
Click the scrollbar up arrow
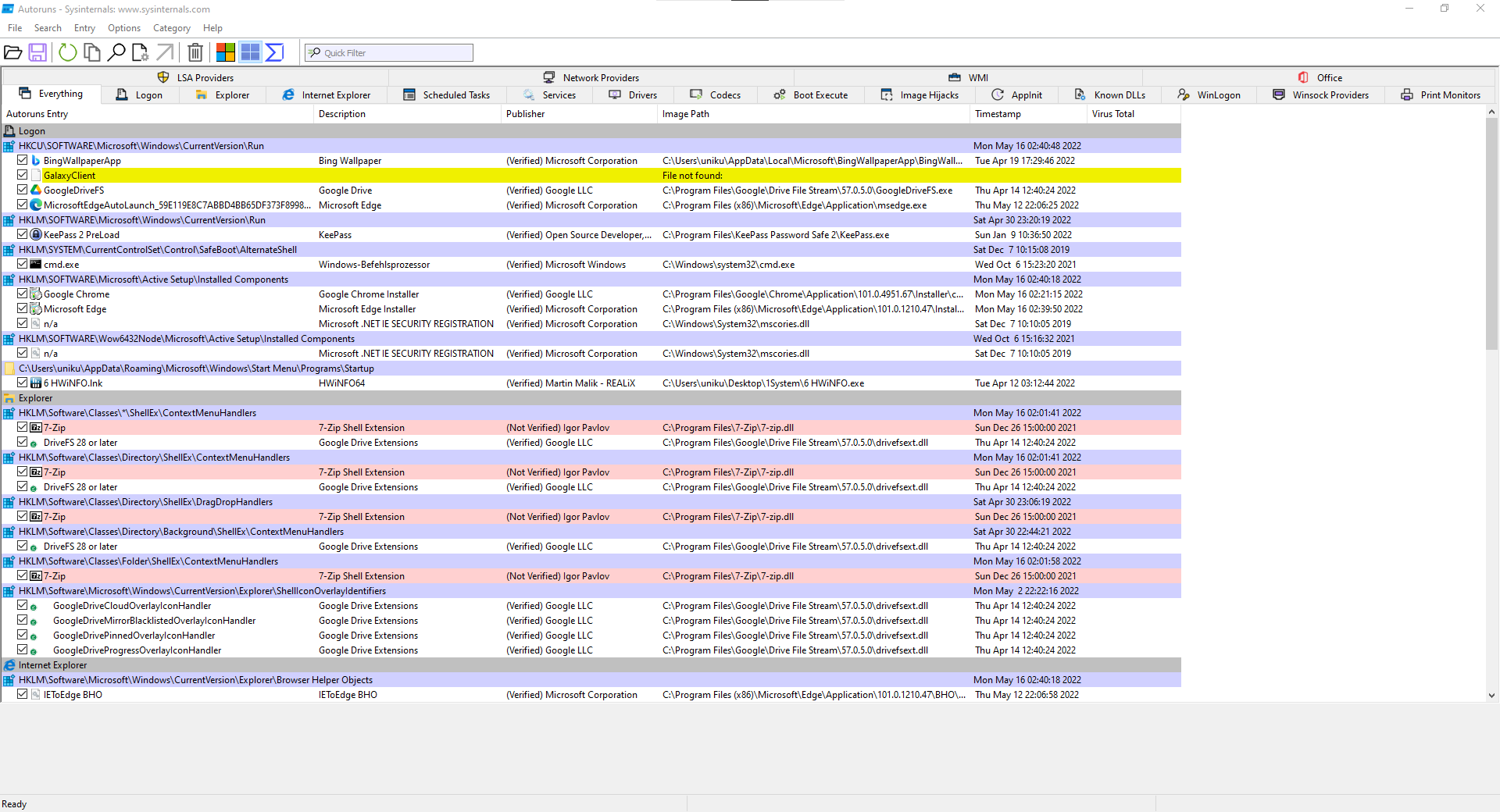pos(1491,112)
